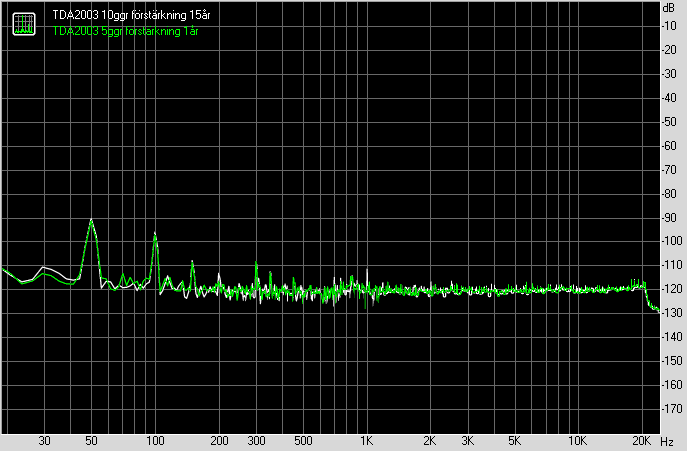Click the 10K frequency label
The height and width of the screenshot is (451, 687).
pyautogui.click(x=578, y=441)
